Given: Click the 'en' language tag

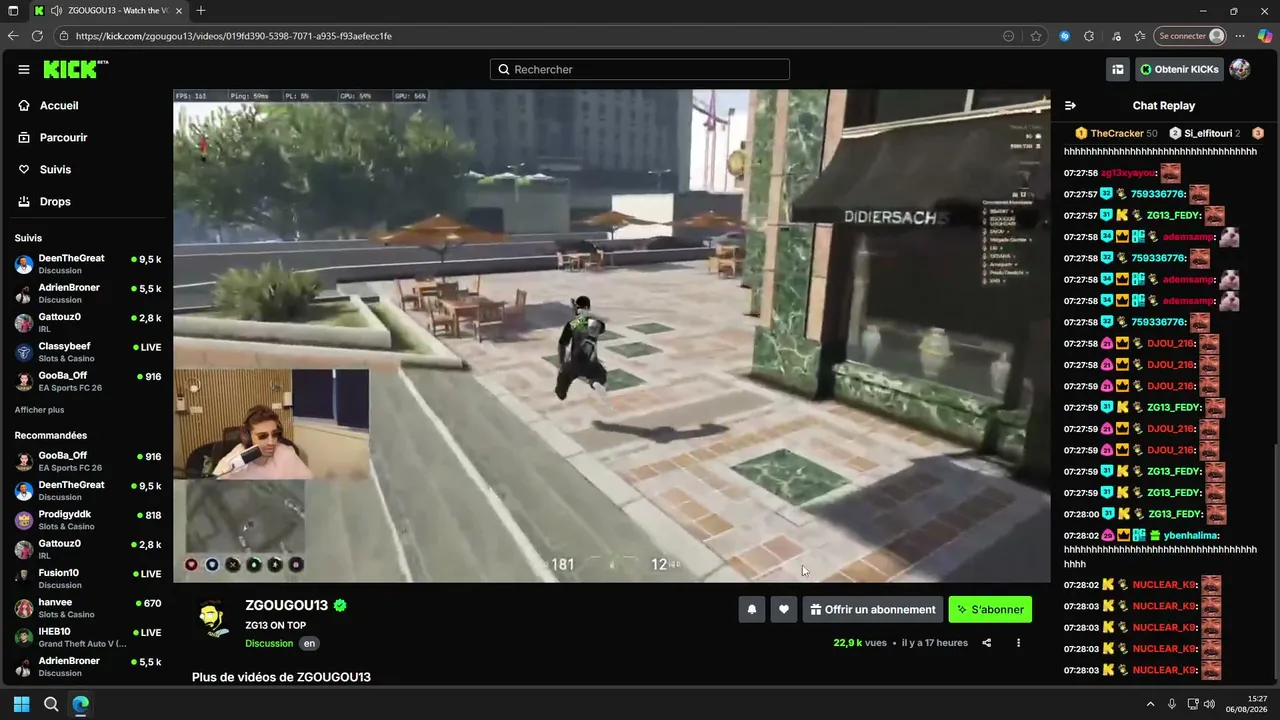Looking at the screenshot, I should 309,643.
